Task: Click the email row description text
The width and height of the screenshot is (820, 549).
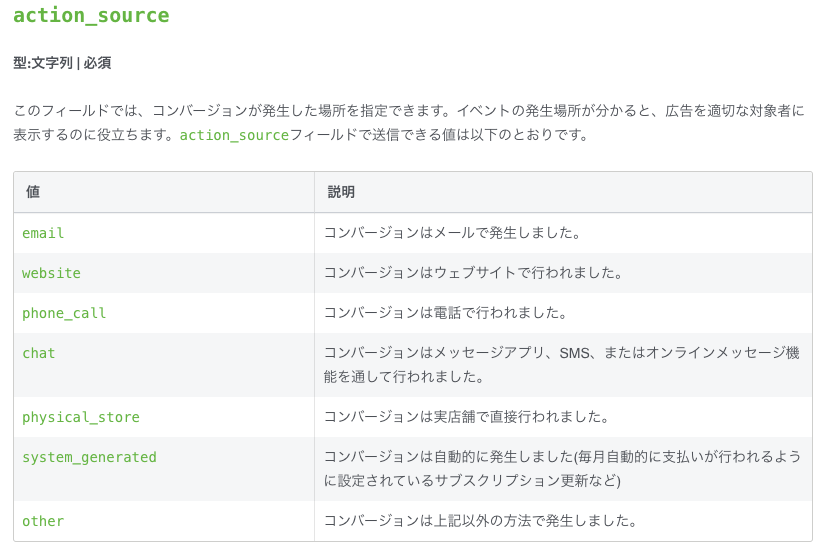Action: coord(452,233)
